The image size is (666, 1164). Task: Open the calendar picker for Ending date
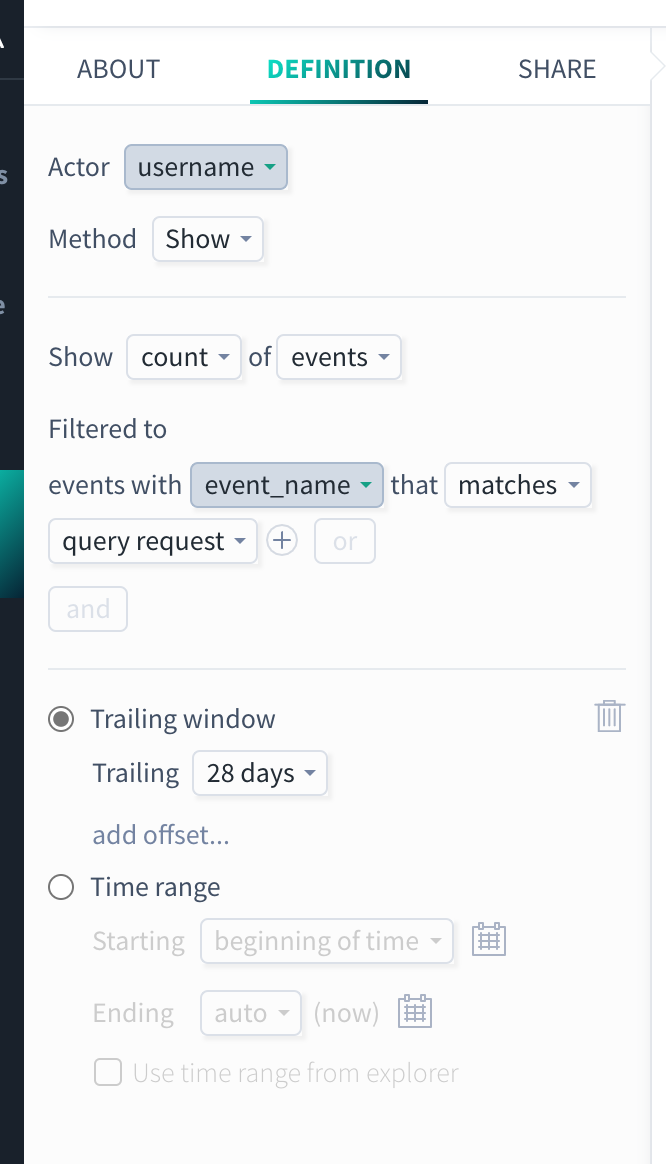pyautogui.click(x=414, y=1011)
